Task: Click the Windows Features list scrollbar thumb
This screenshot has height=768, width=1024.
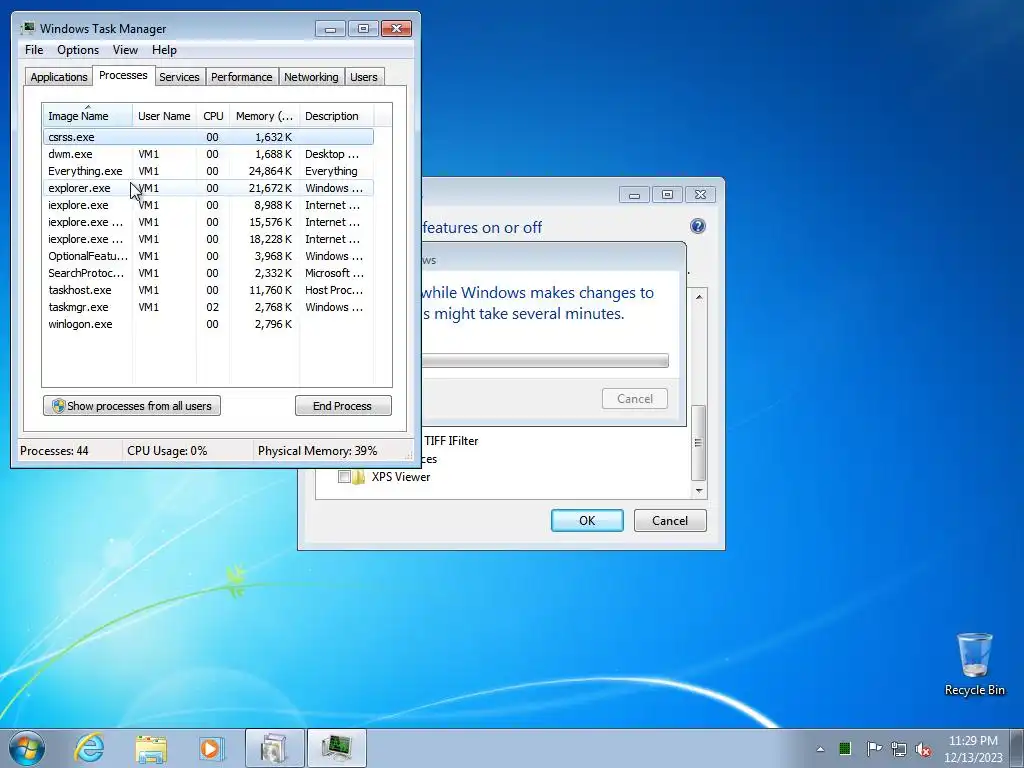Action: click(x=698, y=442)
